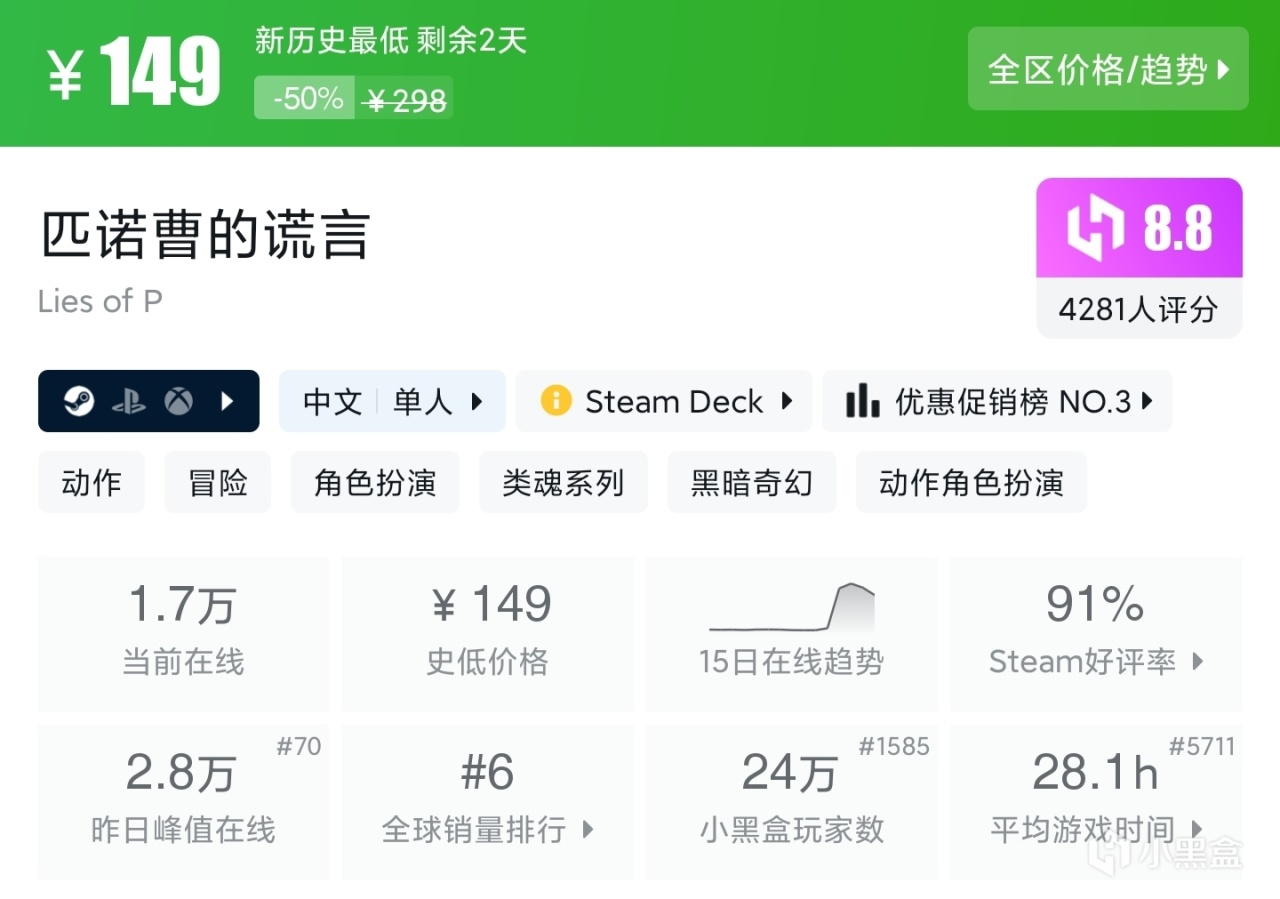The width and height of the screenshot is (1280, 899).
Task: Click the 4281人评分 rating count
Action: 1138,309
